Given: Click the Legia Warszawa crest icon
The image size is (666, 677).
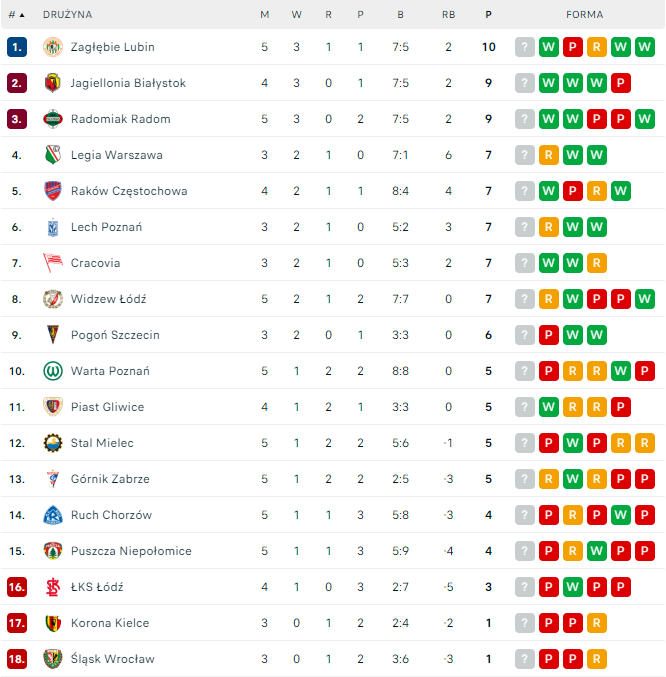Looking at the screenshot, I should [x=53, y=155].
